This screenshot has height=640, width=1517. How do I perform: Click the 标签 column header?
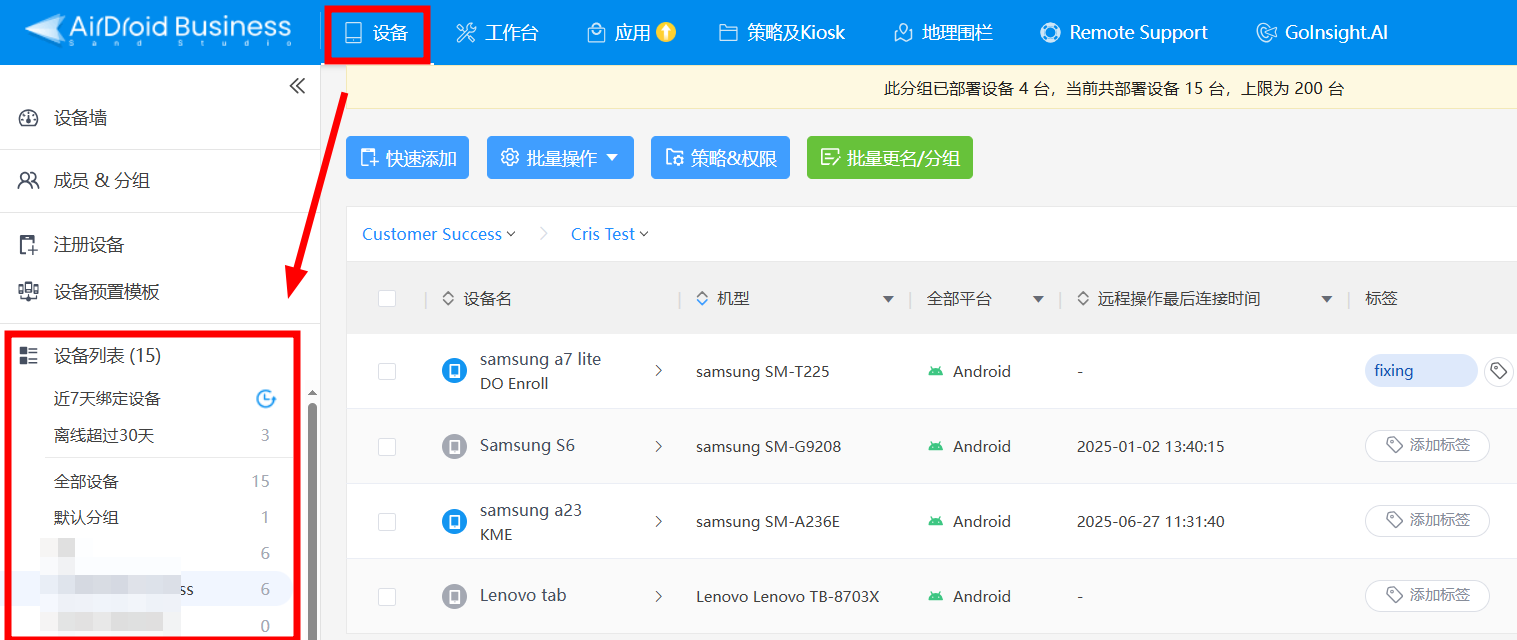point(1381,298)
